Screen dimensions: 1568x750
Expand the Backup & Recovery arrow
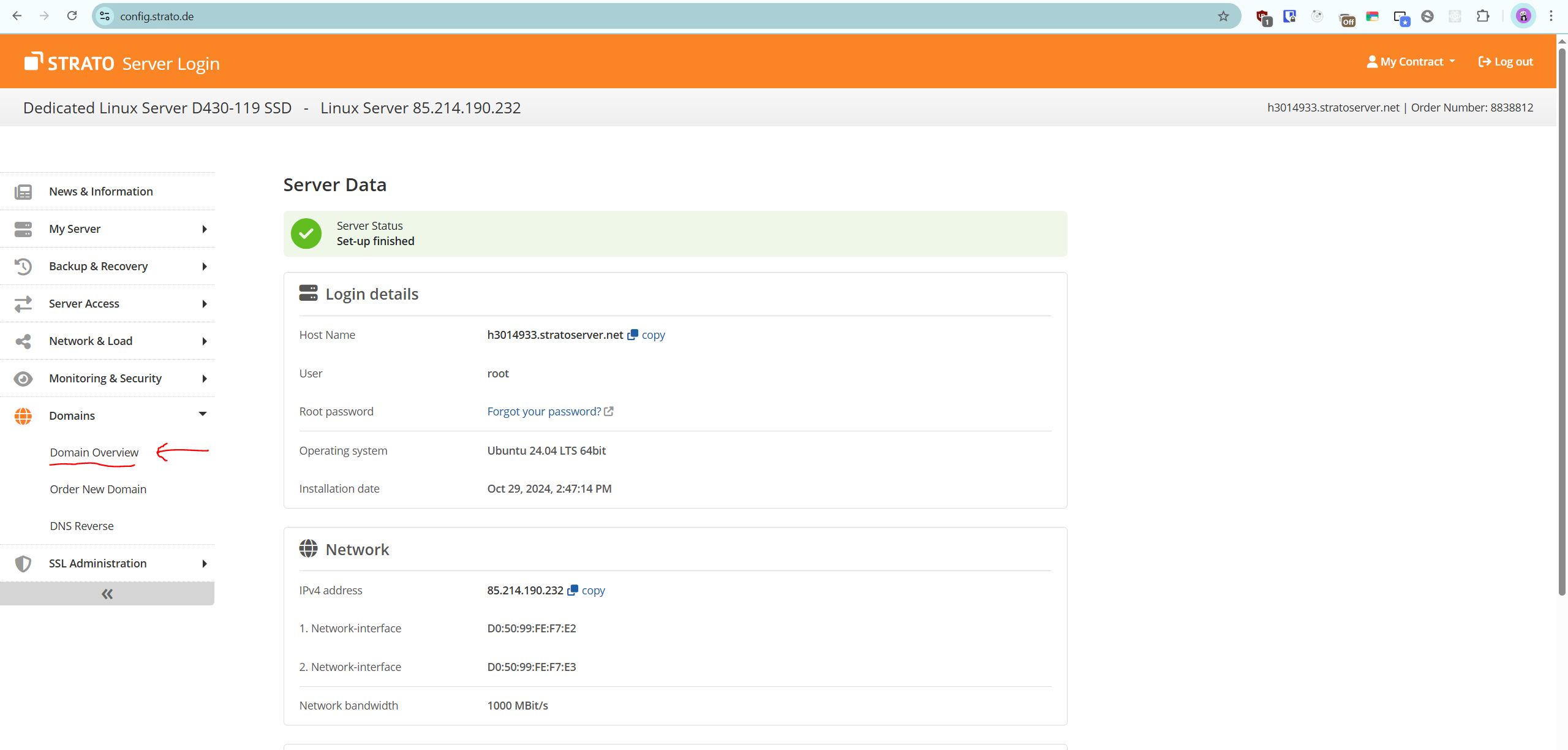click(205, 267)
